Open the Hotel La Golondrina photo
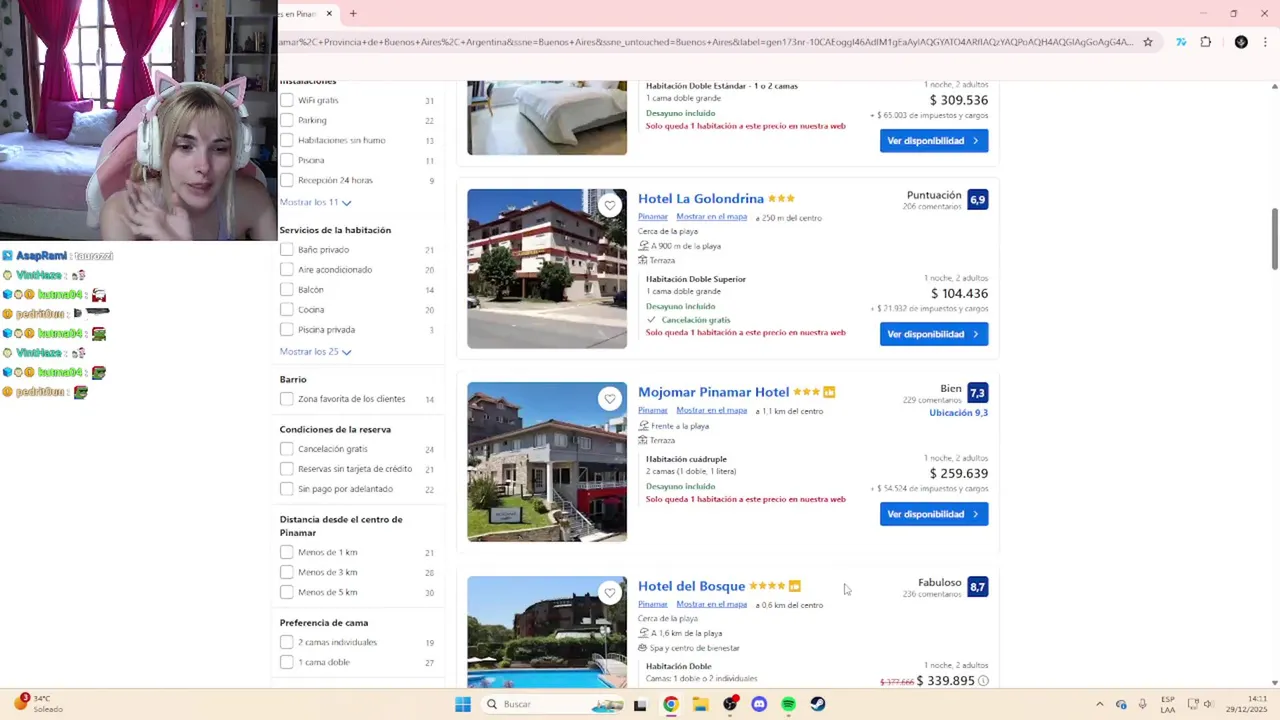This screenshot has width=1280, height=720. point(547,269)
